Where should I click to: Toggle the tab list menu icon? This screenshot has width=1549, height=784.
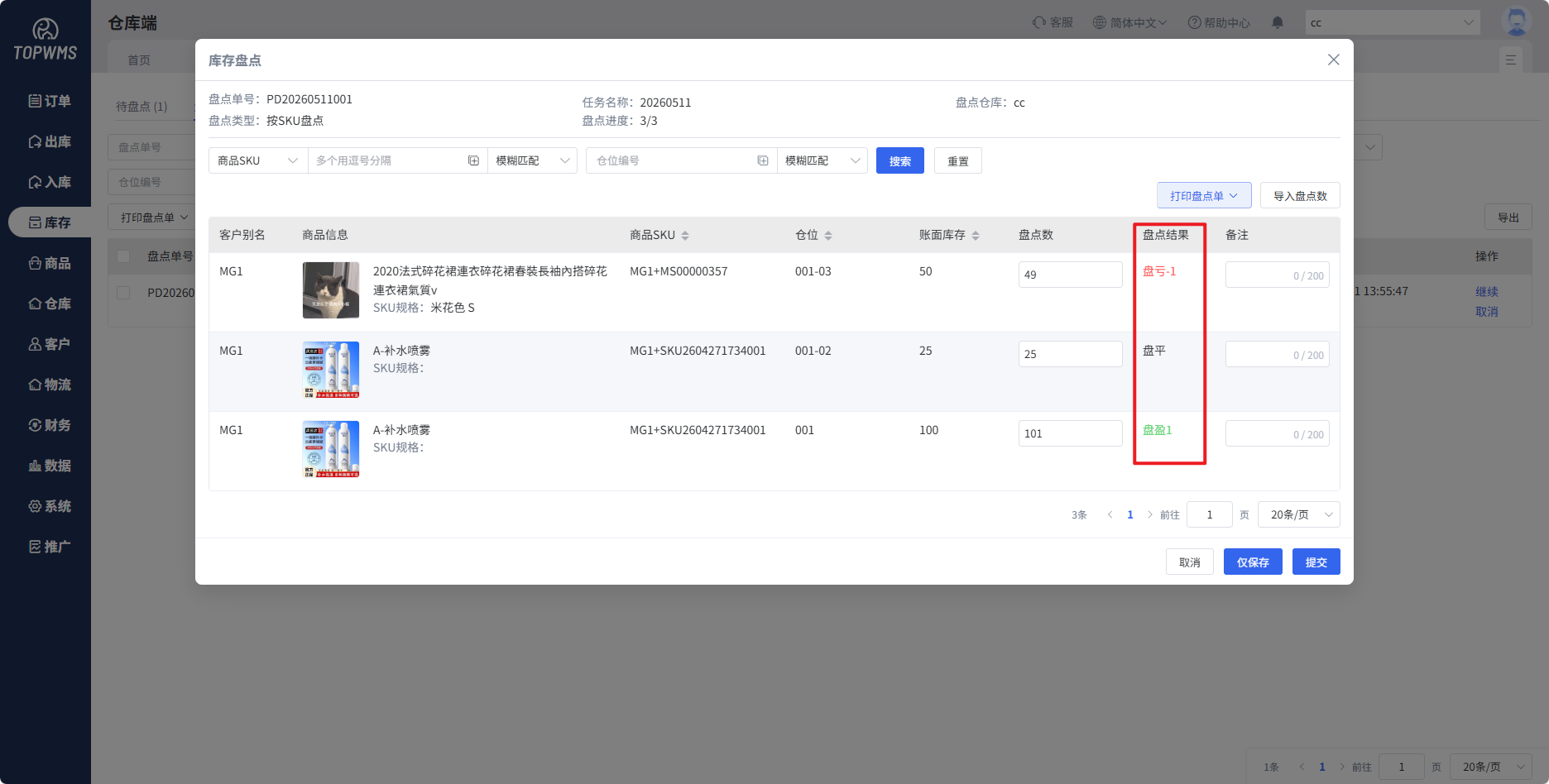(1510, 60)
